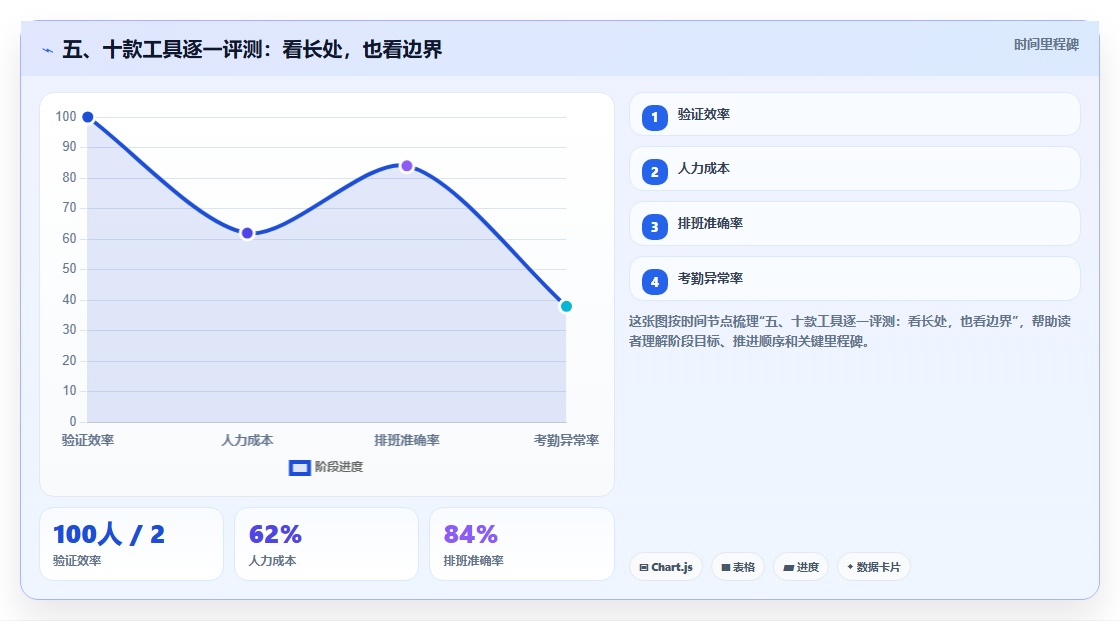Image resolution: width=1120 pixels, height=621 pixels.
Task: Click the x-axis label 人力成本
Action: [x=247, y=440]
